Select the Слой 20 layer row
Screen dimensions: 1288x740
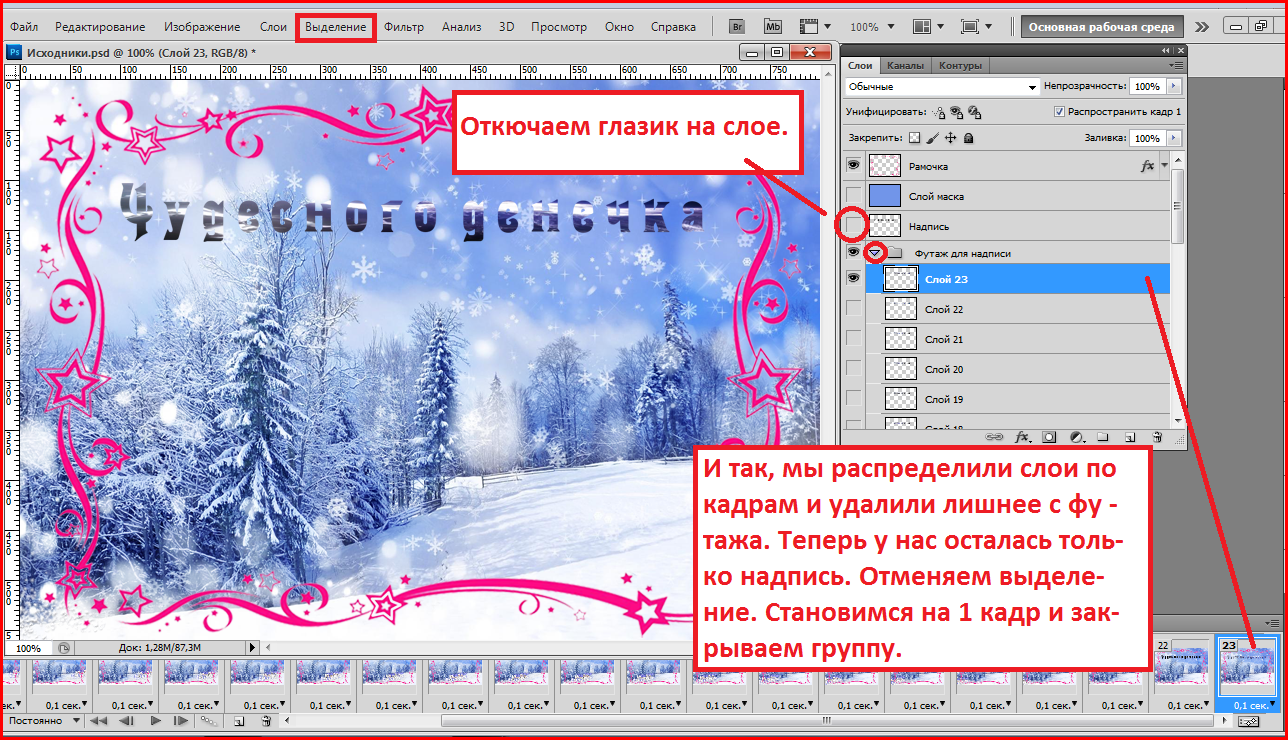point(1017,369)
